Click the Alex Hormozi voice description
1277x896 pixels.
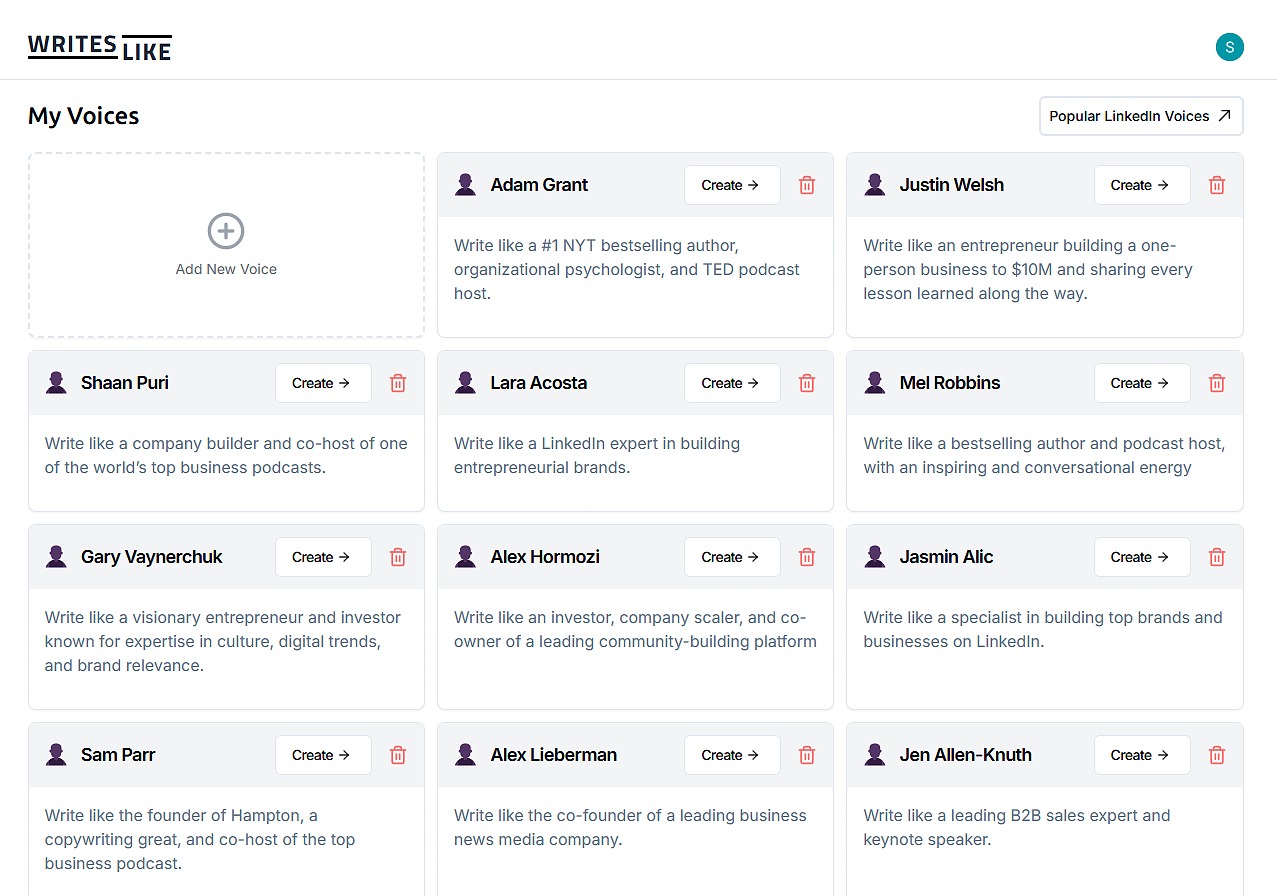635,630
